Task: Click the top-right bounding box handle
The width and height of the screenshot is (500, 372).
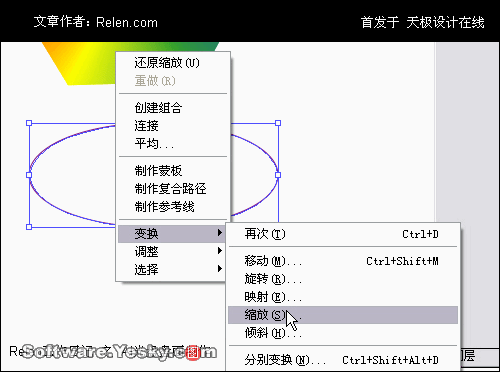Action: [x=278, y=123]
